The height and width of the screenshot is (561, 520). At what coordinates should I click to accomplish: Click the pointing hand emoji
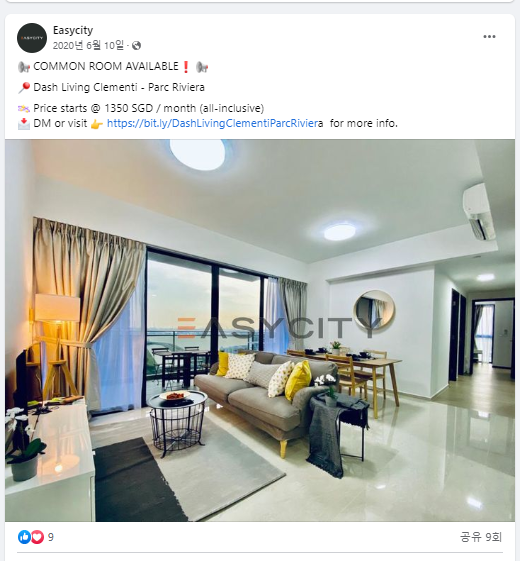click(97, 124)
